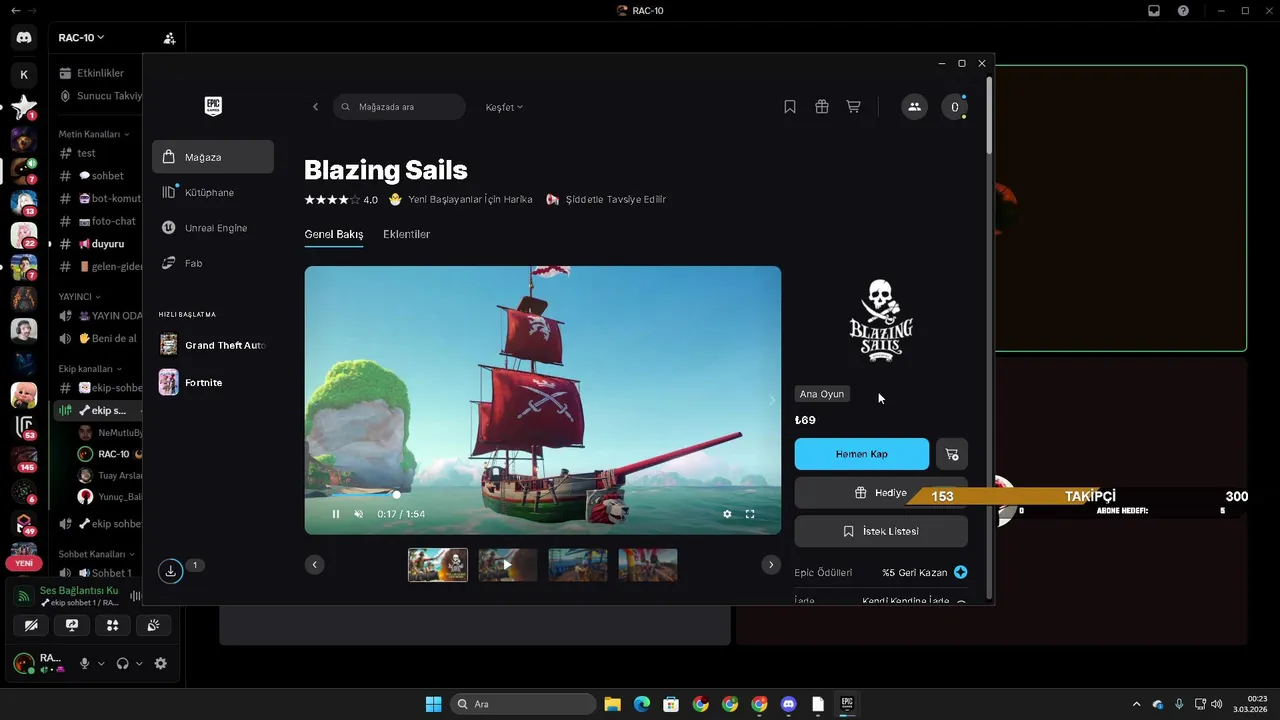Image resolution: width=1280 pixels, height=720 pixels.
Task: Select first trailer thumbnail with skull logo
Action: (x=438, y=565)
